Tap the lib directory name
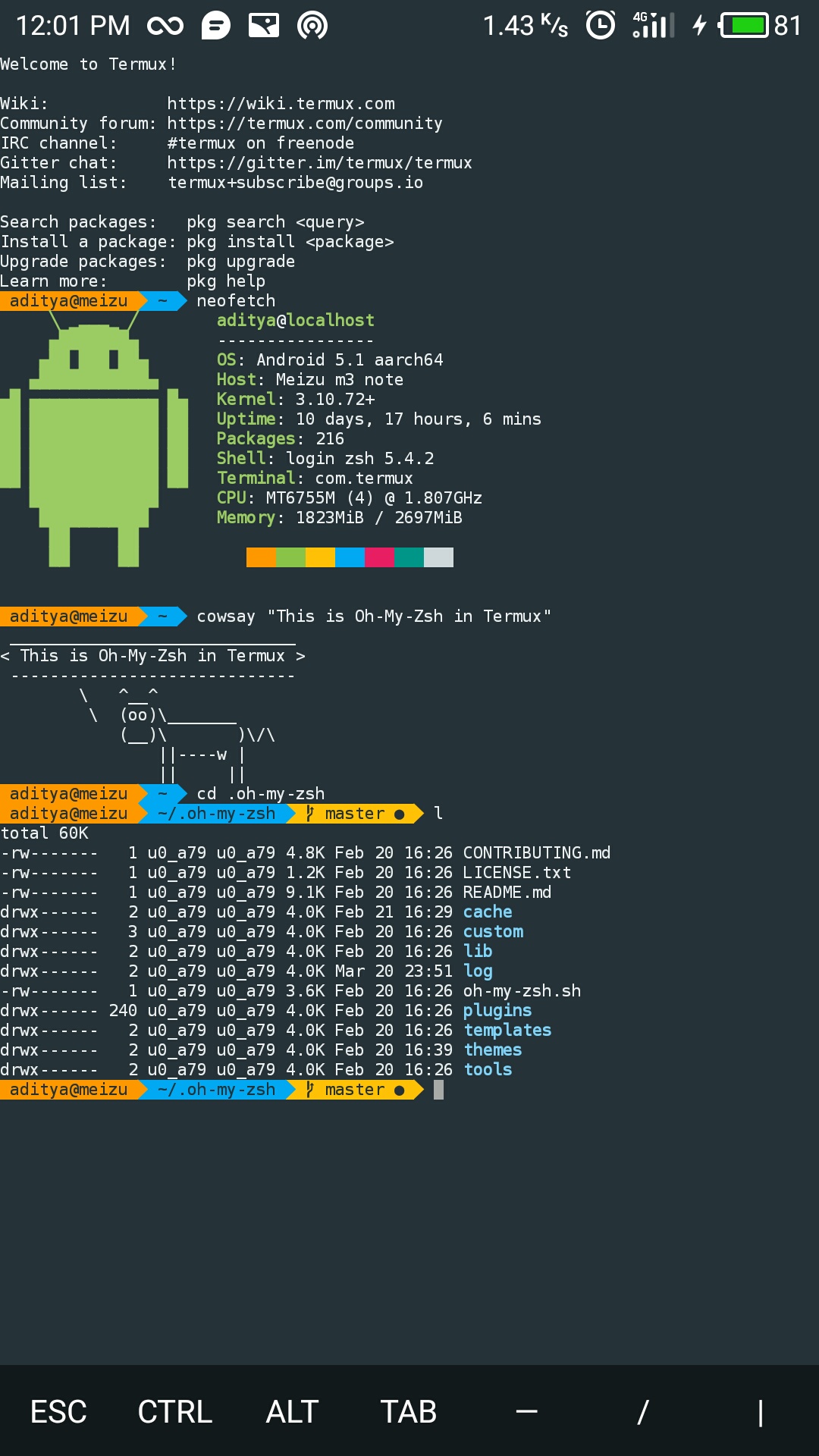Viewport: 819px width, 1456px height. (478, 952)
